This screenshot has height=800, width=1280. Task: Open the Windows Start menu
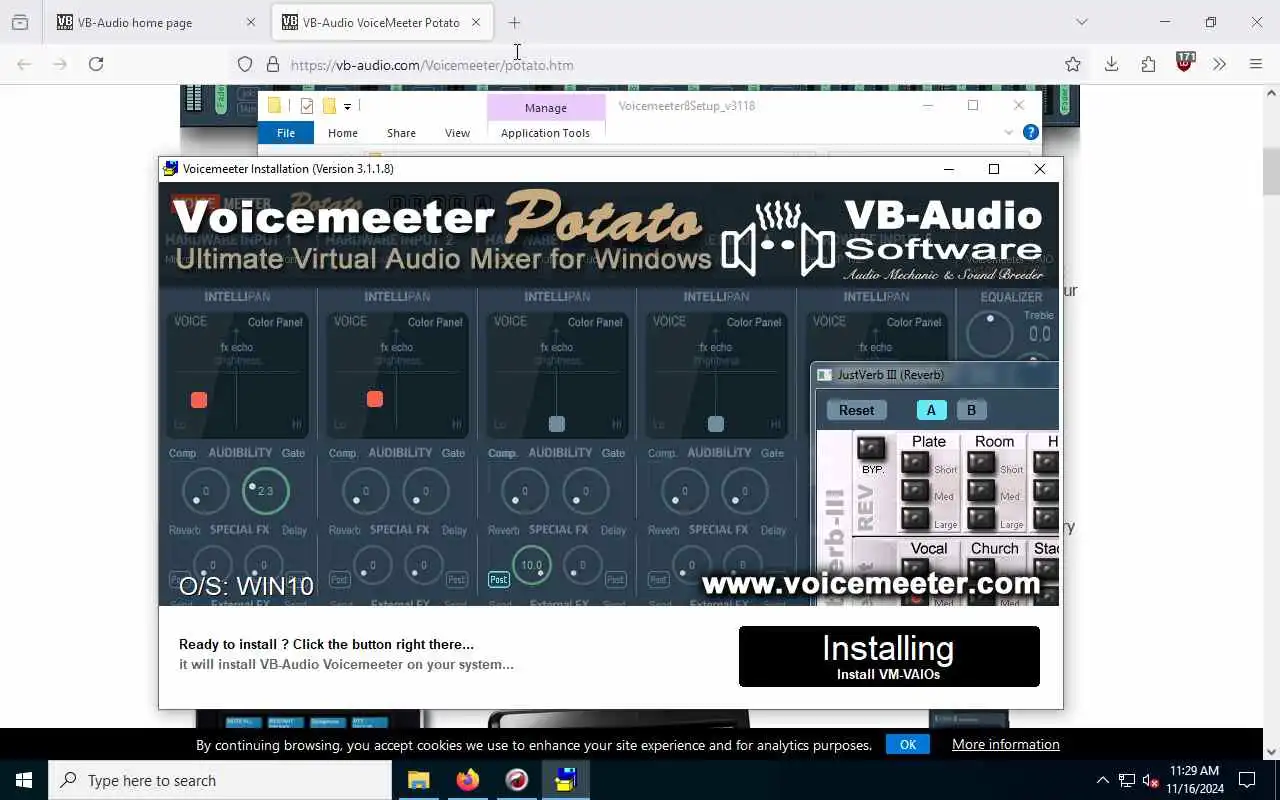tap(24, 780)
